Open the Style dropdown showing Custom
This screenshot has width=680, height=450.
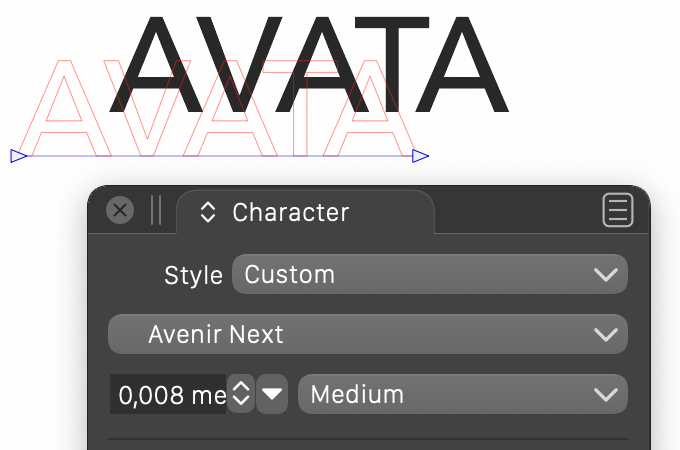[430, 274]
